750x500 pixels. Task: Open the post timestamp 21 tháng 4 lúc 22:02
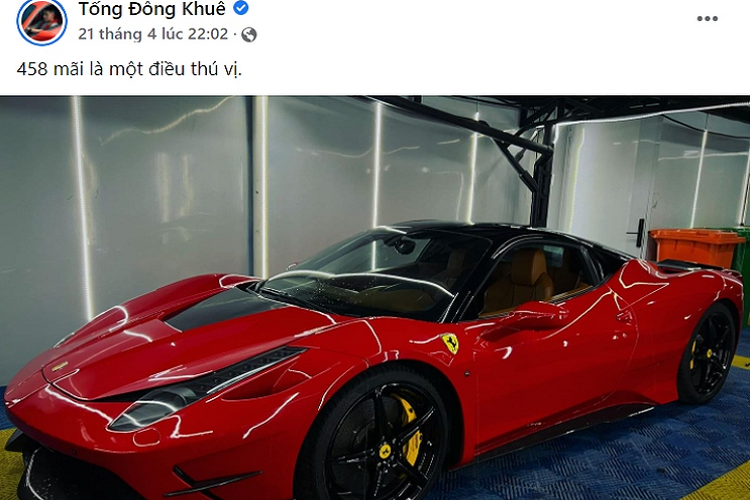click(153, 34)
